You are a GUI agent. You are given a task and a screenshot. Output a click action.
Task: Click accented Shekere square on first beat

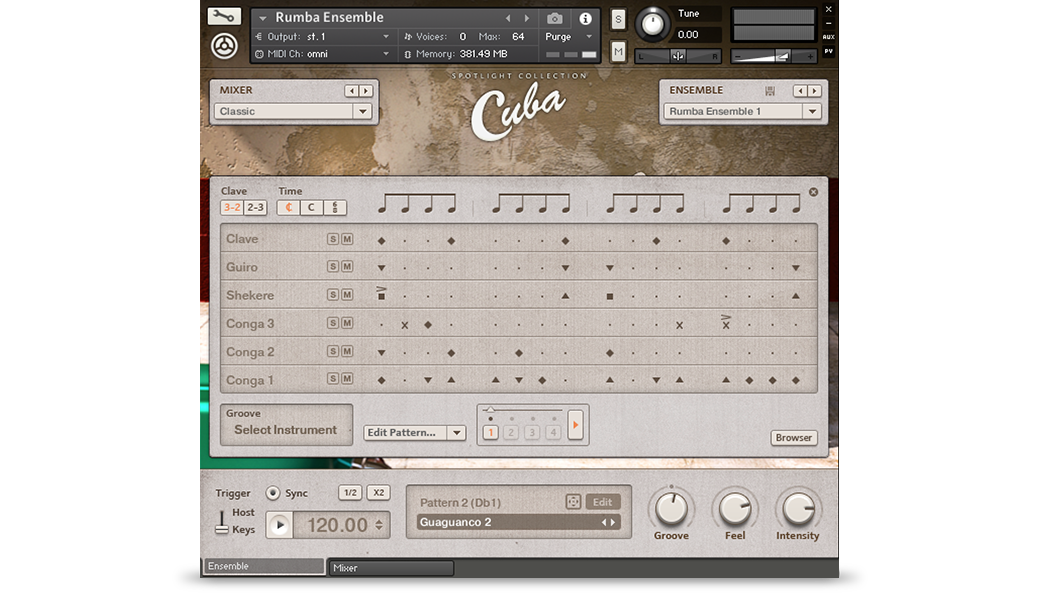click(x=381, y=293)
